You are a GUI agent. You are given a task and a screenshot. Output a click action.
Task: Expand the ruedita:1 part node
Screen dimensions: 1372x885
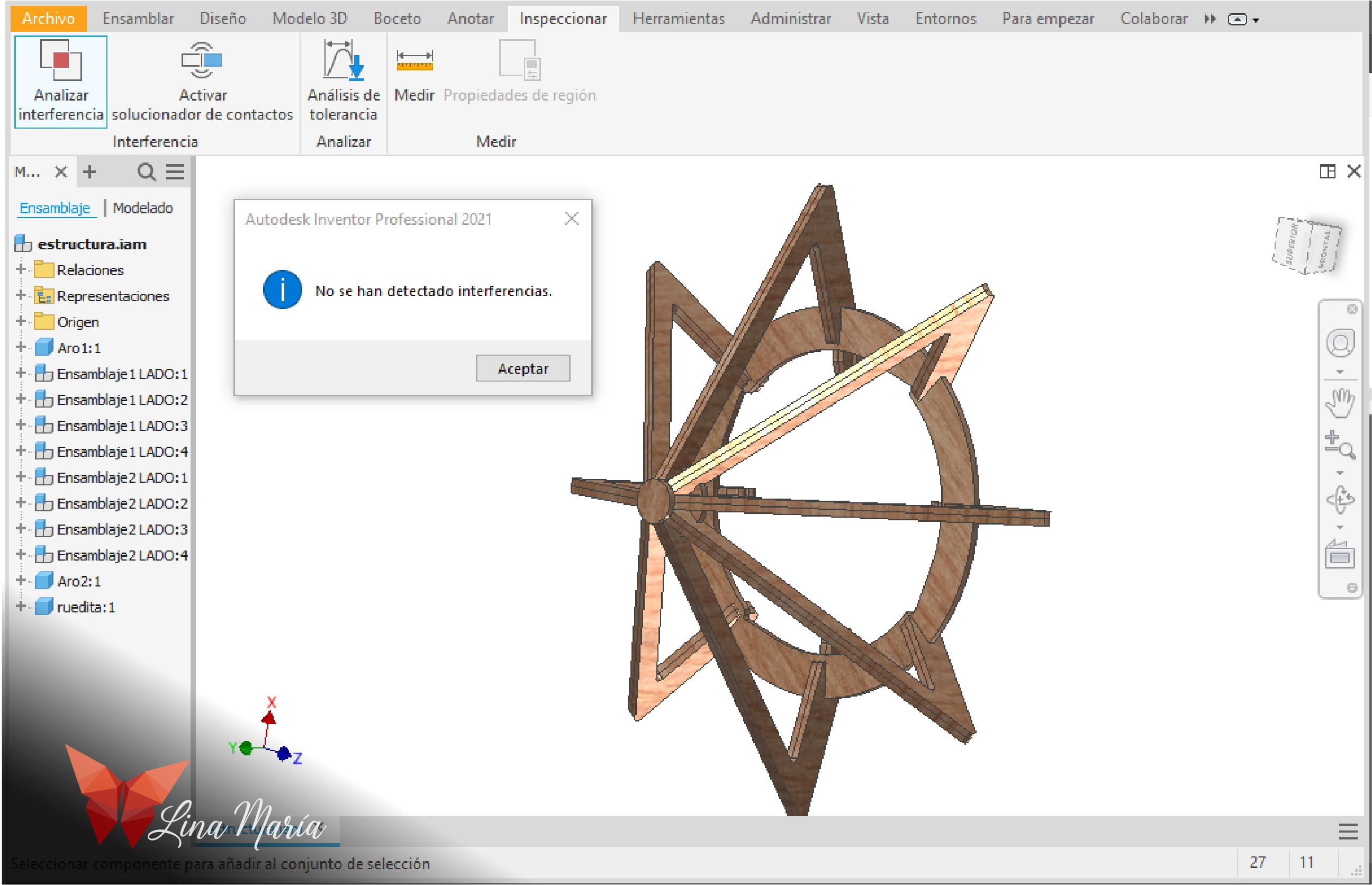click(x=21, y=606)
